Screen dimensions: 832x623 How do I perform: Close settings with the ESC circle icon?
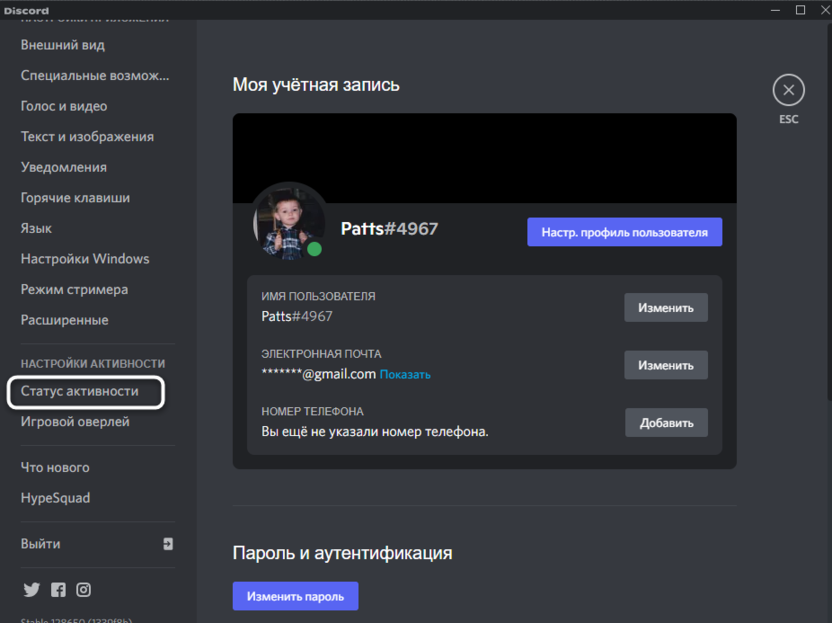(x=788, y=90)
